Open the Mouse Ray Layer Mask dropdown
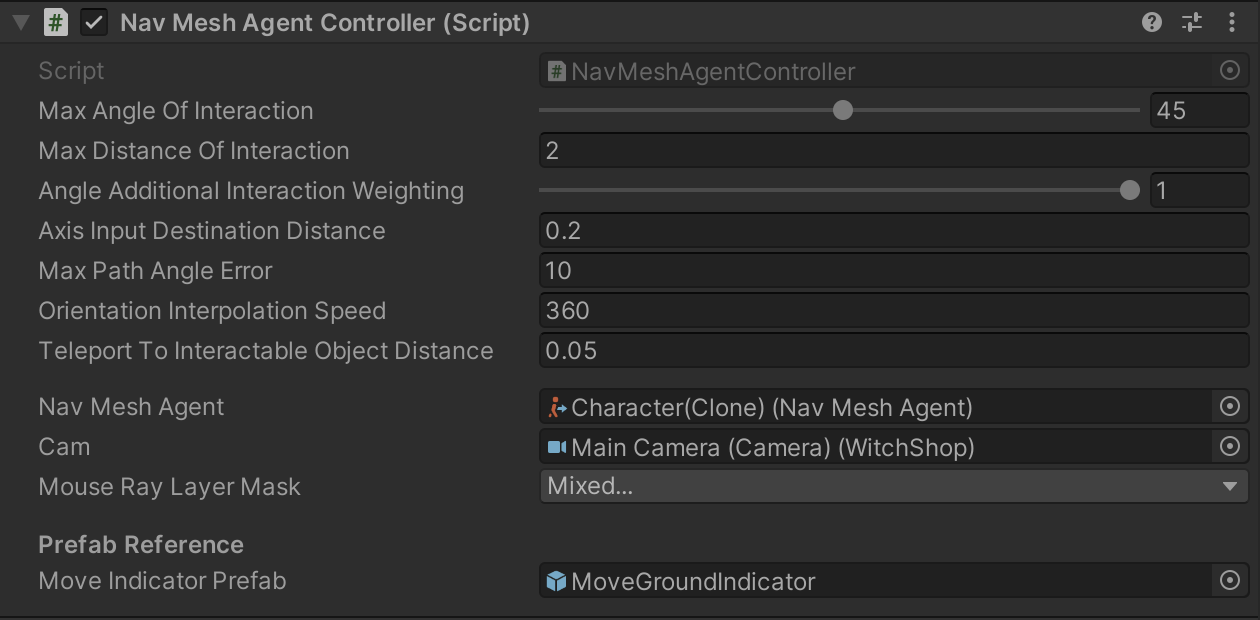The width and height of the screenshot is (1260, 620). [893, 487]
